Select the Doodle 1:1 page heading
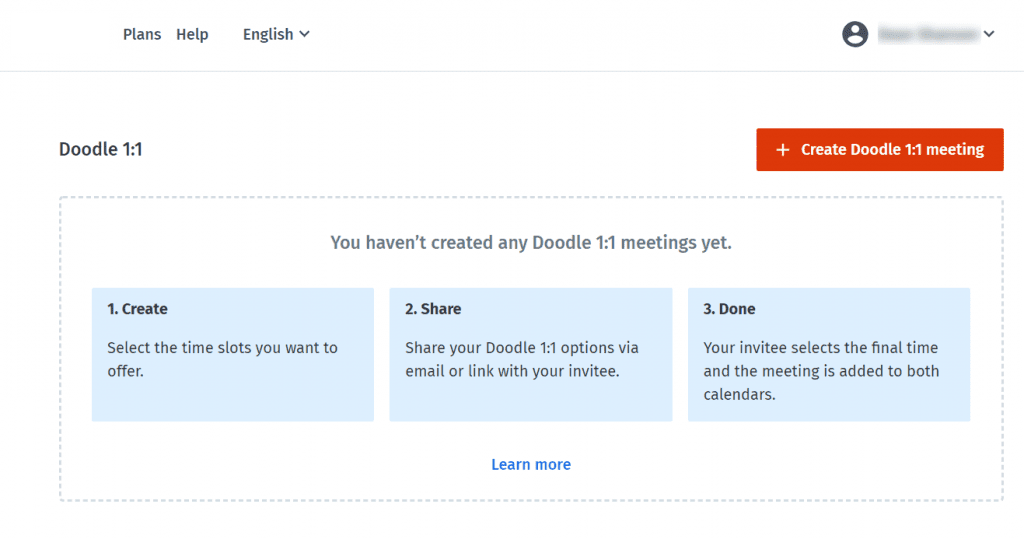Image resolution: width=1024 pixels, height=539 pixels. tap(101, 150)
